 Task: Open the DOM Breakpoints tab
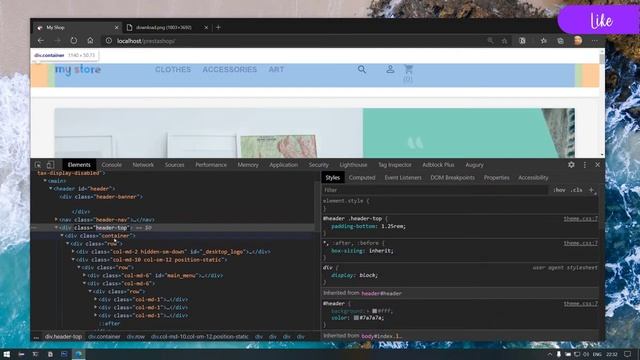pyautogui.click(x=453, y=178)
